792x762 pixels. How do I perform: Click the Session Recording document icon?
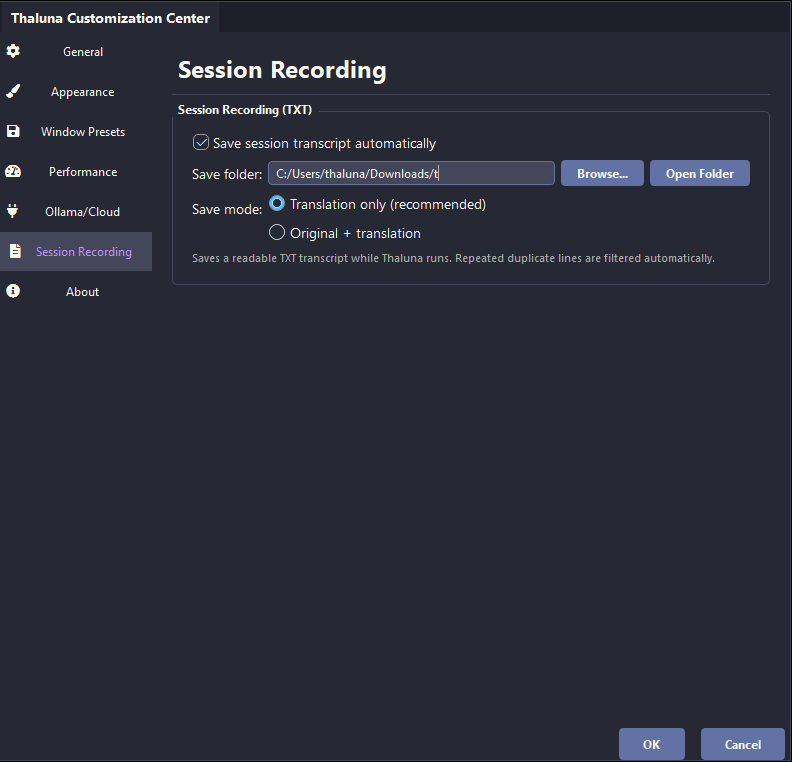[15, 251]
